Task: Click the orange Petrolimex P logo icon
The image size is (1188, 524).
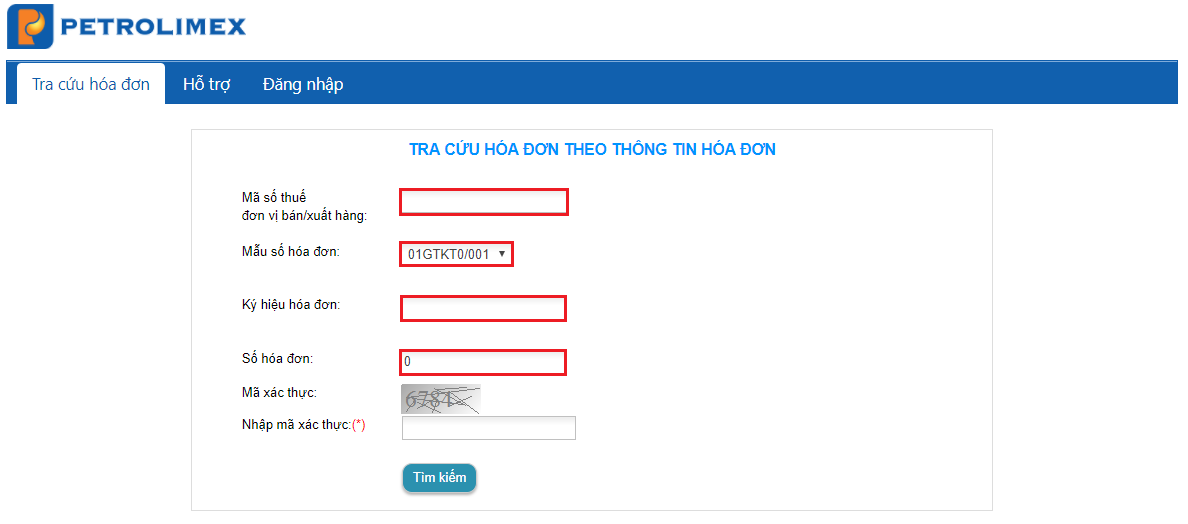Action: [30, 27]
